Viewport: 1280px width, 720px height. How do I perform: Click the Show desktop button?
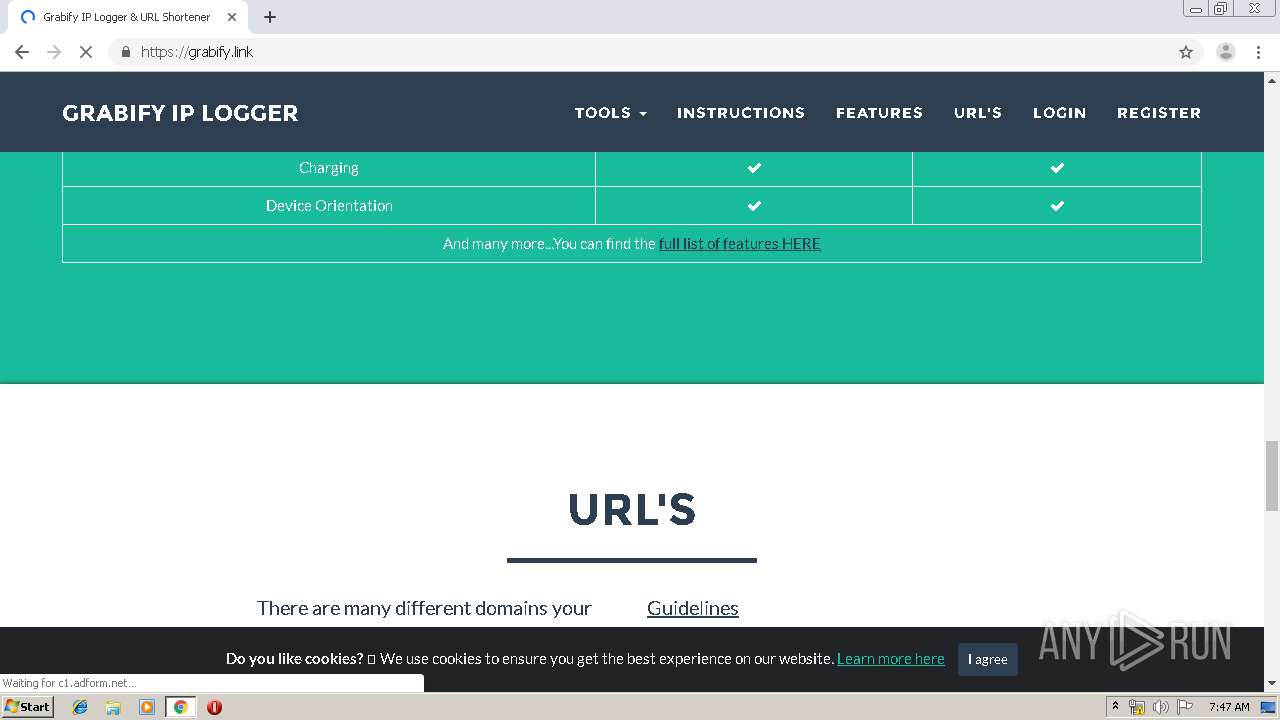[x=1269, y=707]
